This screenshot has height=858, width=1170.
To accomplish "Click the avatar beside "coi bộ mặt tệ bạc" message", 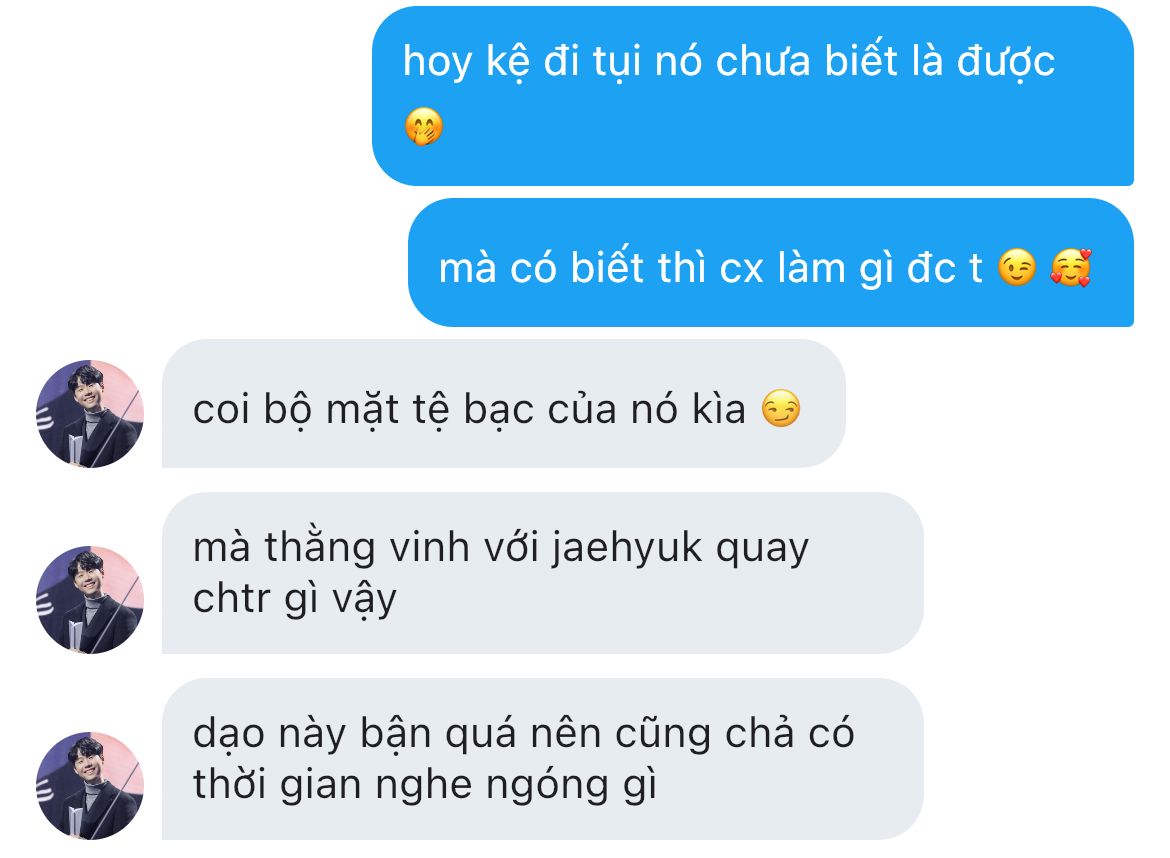I will click(x=90, y=414).
